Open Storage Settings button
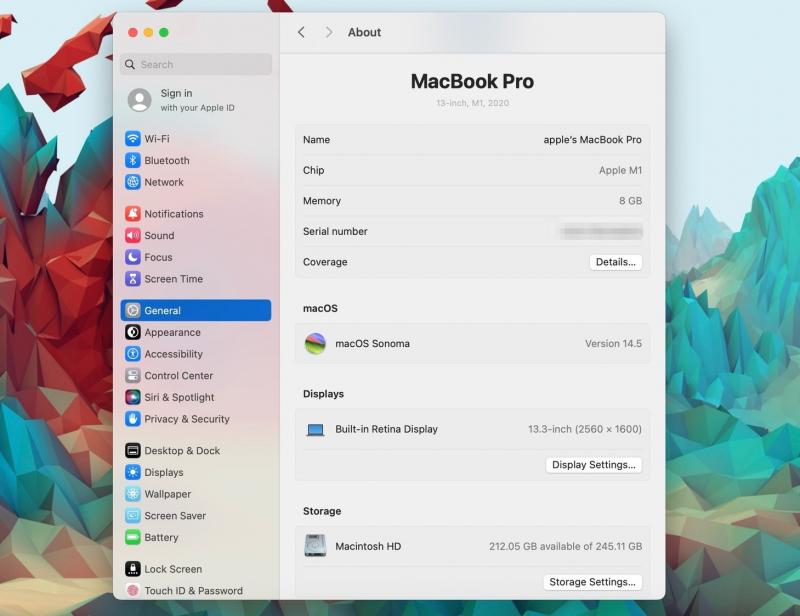The image size is (800, 616). point(592,582)
